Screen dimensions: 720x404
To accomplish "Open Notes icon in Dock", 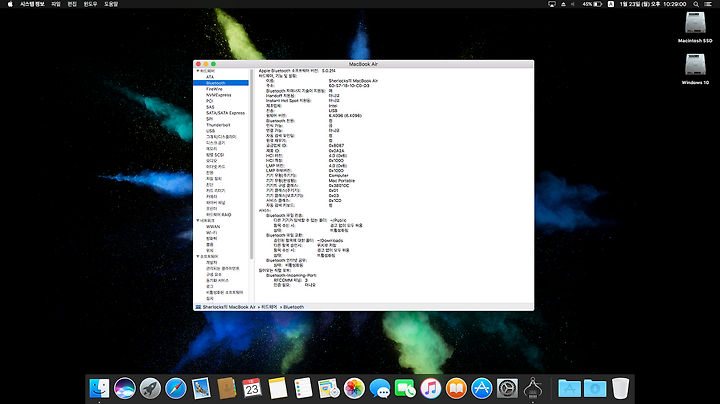I will (x=278, y=388).
